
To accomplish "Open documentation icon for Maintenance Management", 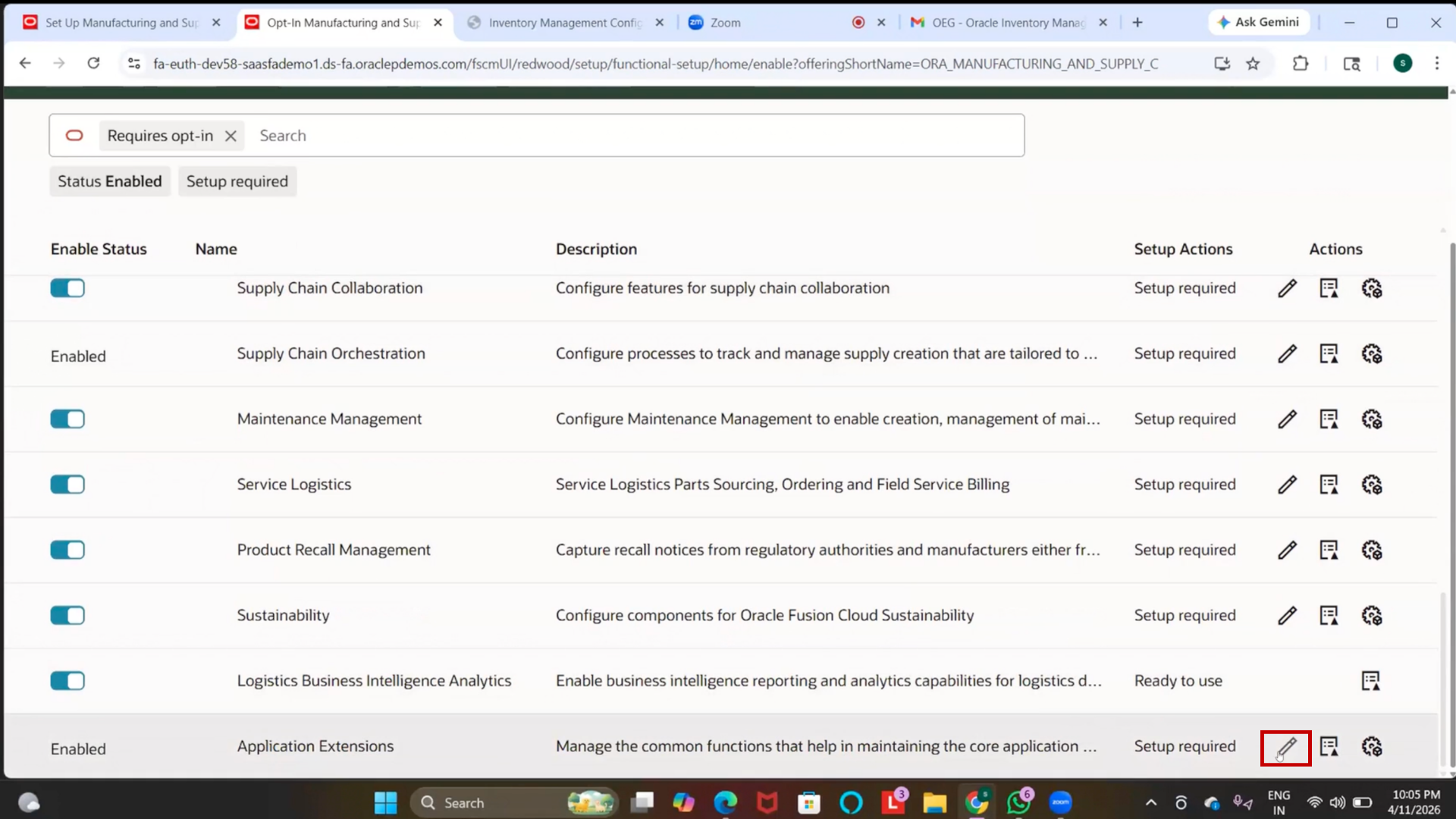I will click(x=1329, y=419).
